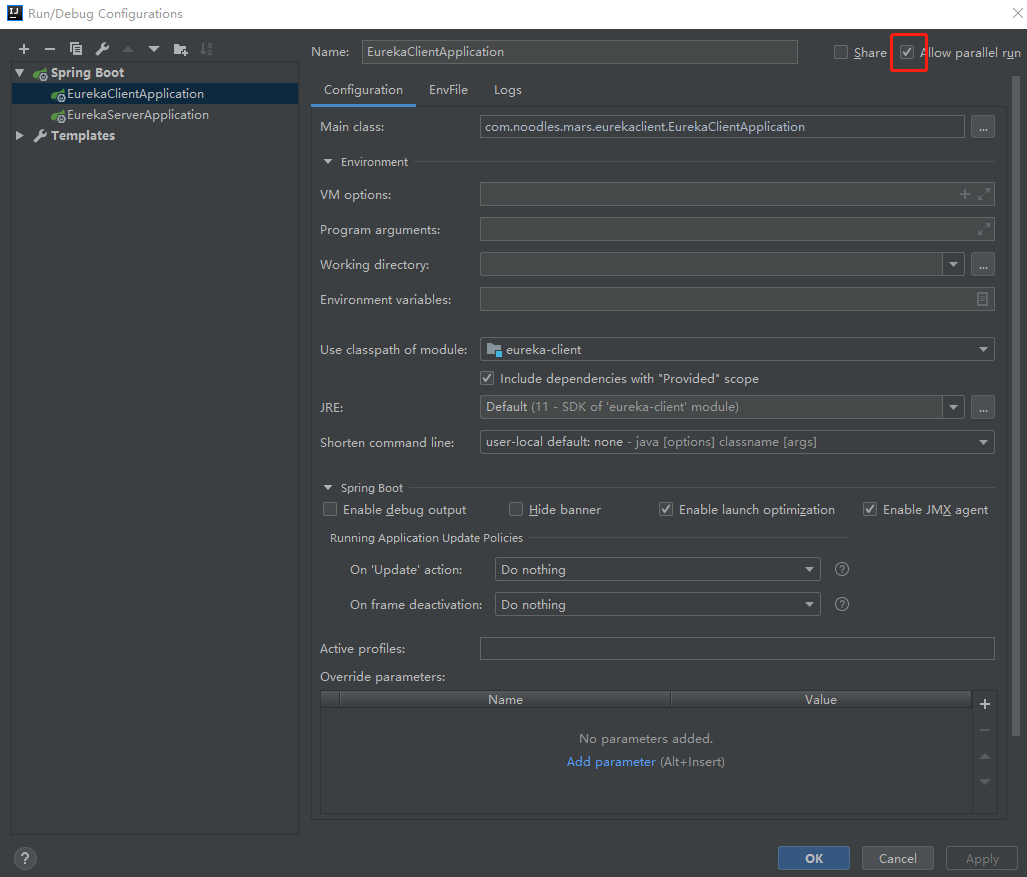
Task: Click the Move to folder icon
Action: 180,49
